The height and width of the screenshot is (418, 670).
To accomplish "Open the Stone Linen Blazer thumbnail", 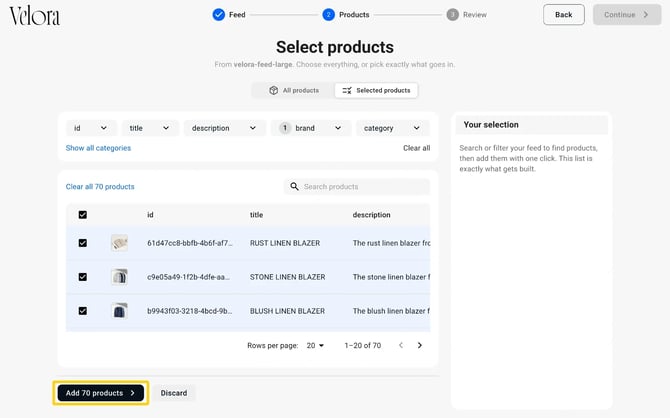I will click(119, 277).
